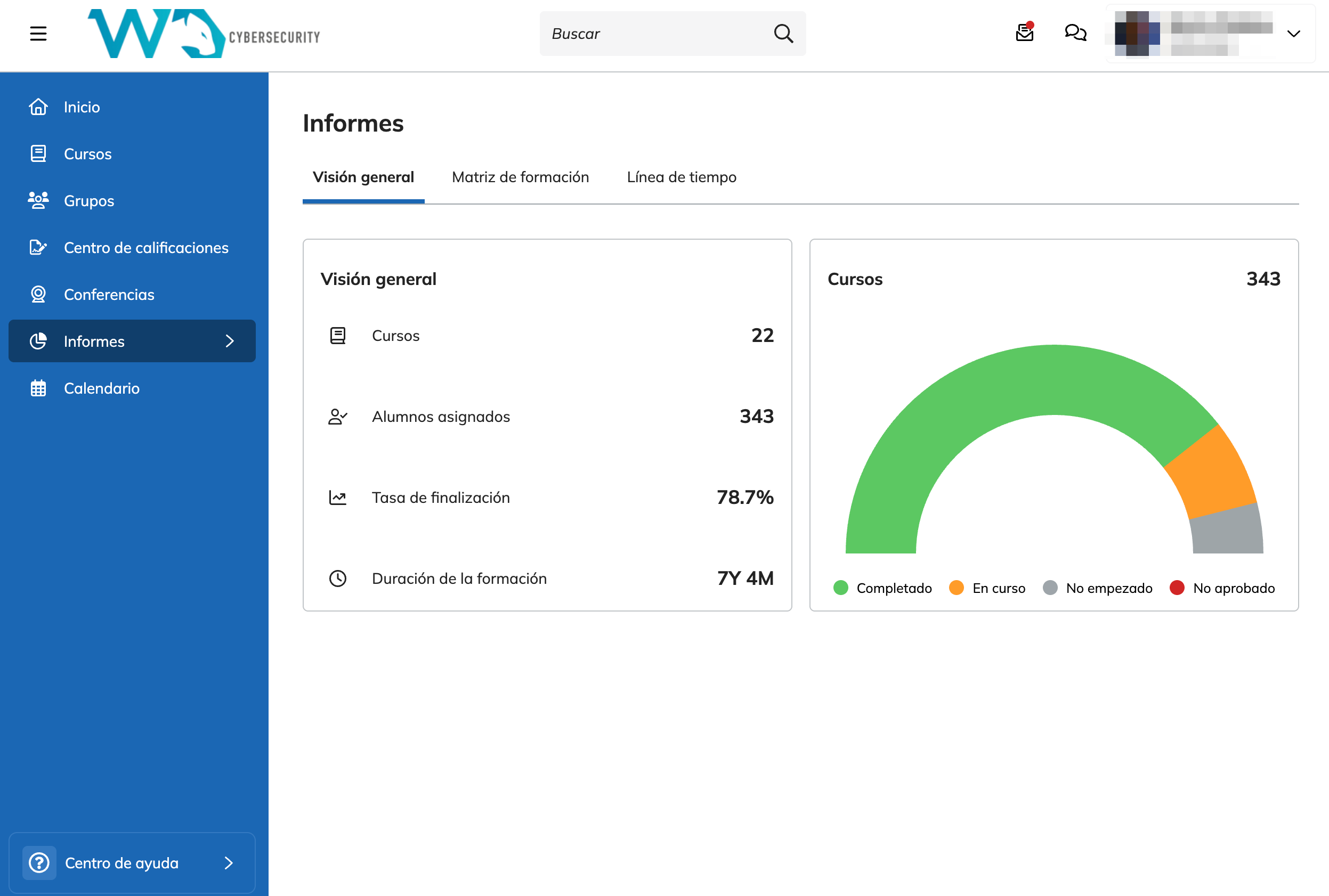Toggle the Completado legend green dot
The image size is (1329, 896).
click(x=841, y=588)
